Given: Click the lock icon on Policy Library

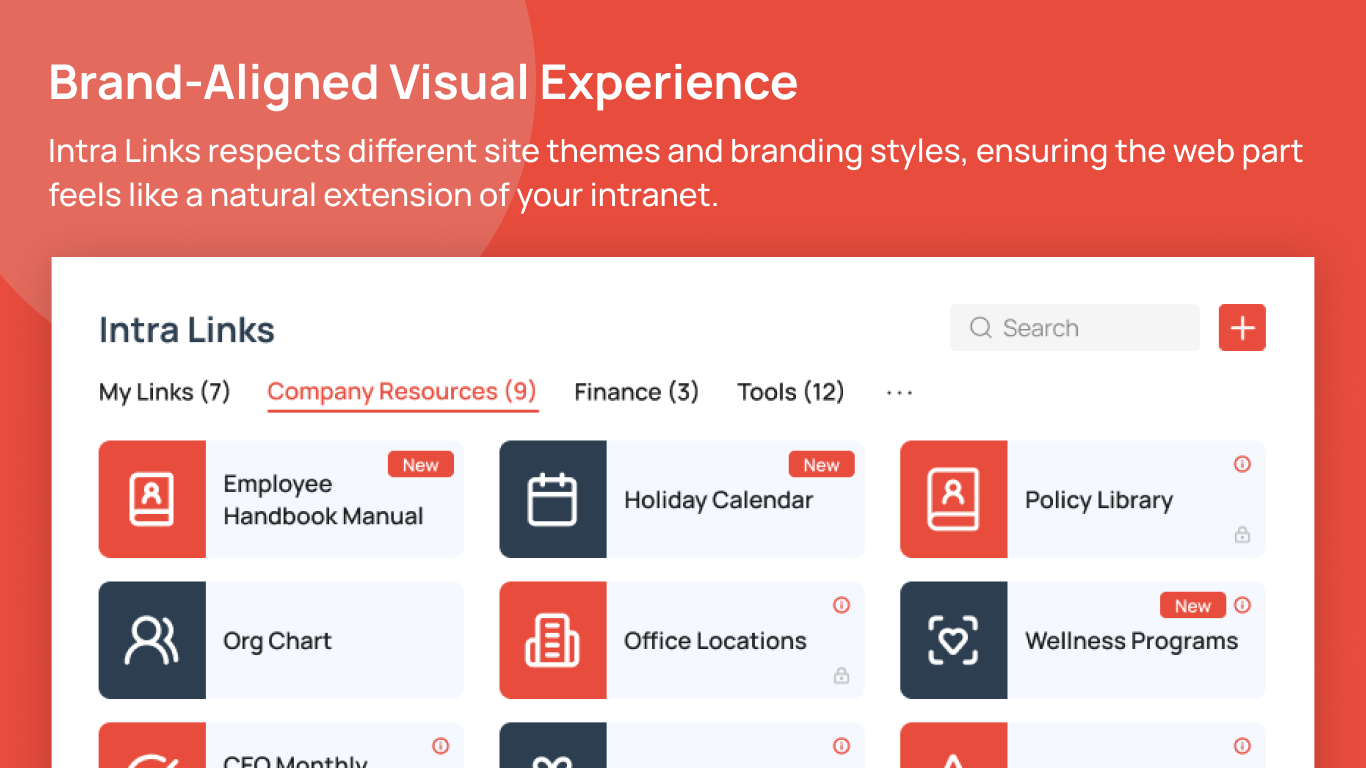Looking at the screenshot, I should [x=1242, y=535].
